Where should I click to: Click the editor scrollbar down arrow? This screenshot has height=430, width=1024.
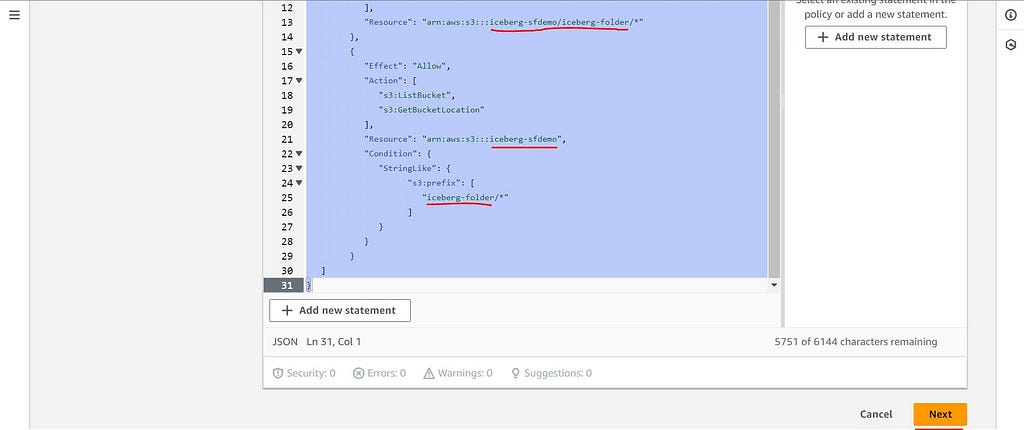pyautogui.click(x=775, y=285)
